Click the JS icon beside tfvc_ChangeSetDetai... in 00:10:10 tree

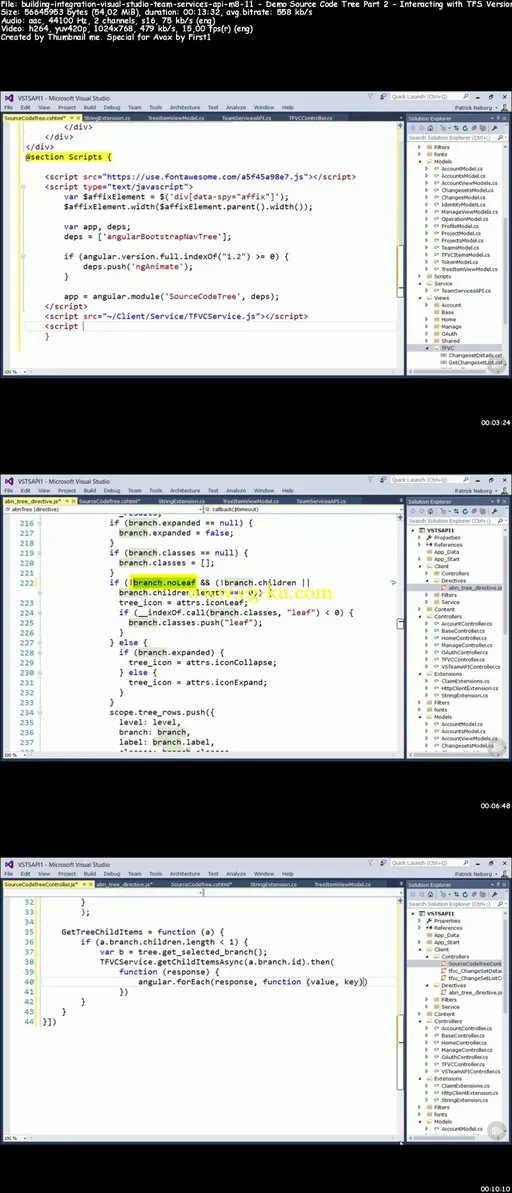click(444, 971)
